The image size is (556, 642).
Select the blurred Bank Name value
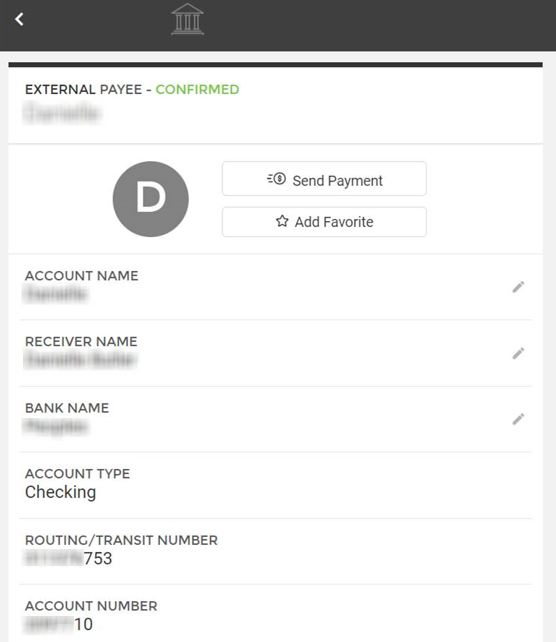(x=56, y=426)
